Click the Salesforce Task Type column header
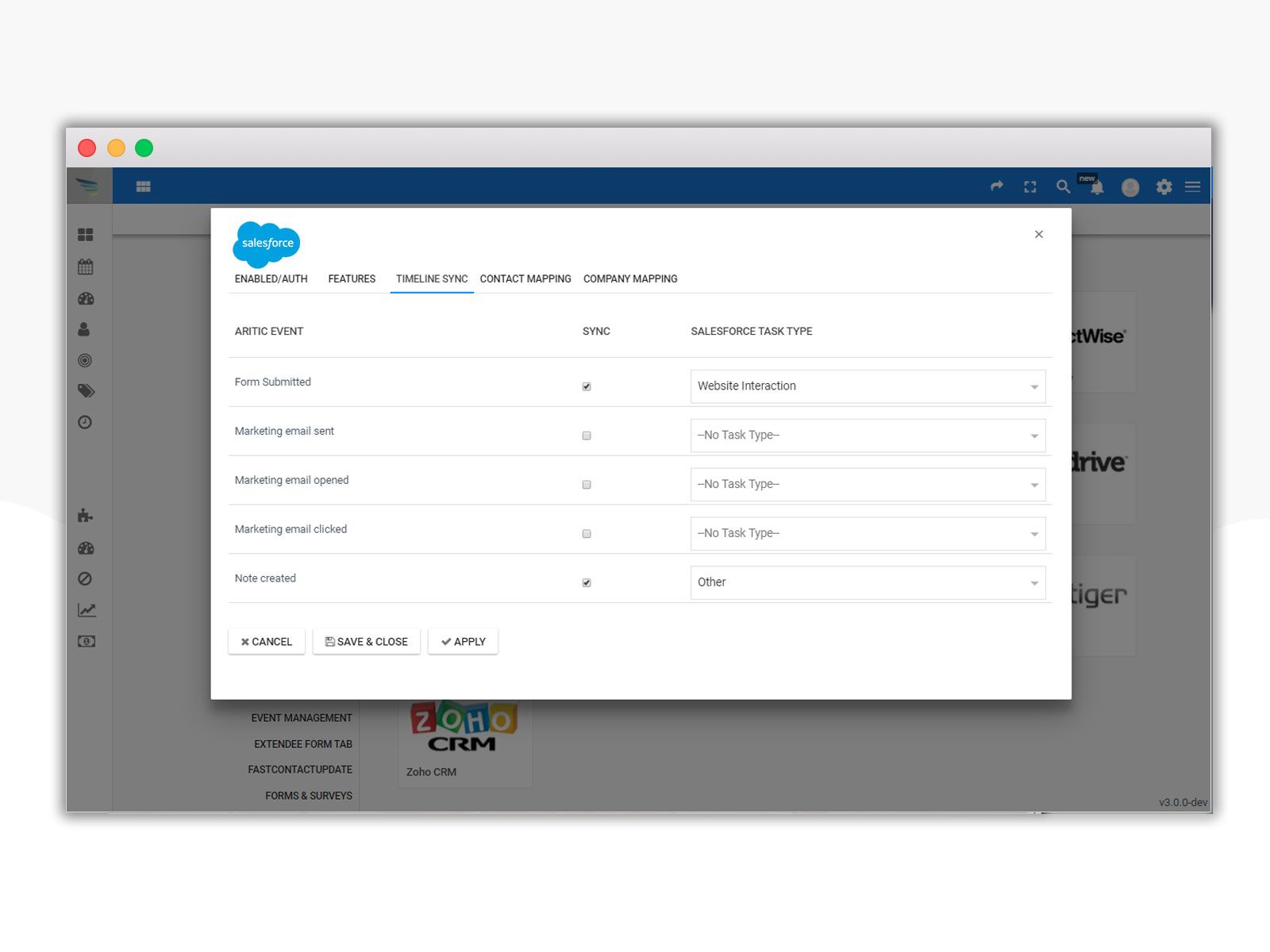Image resolution: width=1270 pixels, height=952 pixels. click(751, 332)
